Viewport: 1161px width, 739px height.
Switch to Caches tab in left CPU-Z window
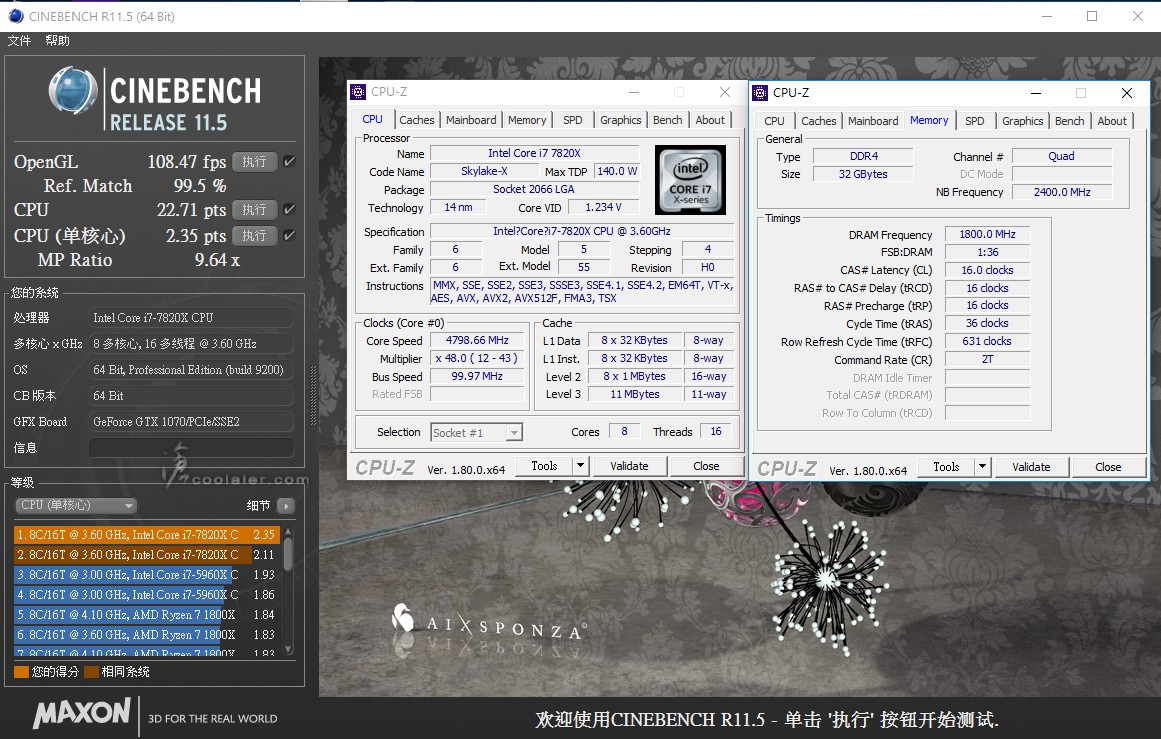pyautogui.click(x=417, y=120)
